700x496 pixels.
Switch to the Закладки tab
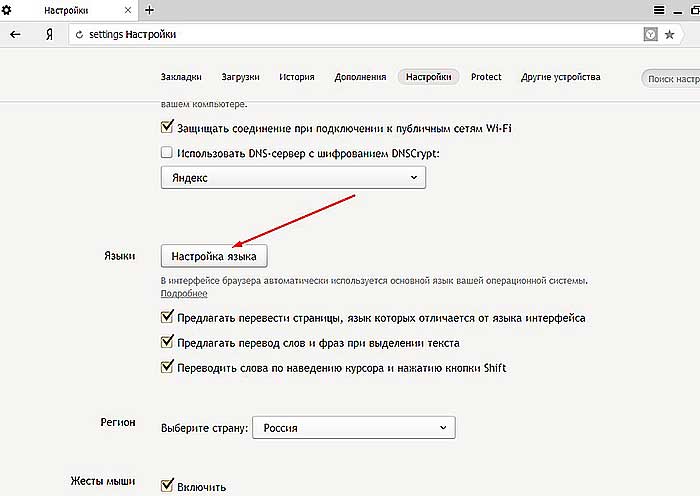[181, 77]
